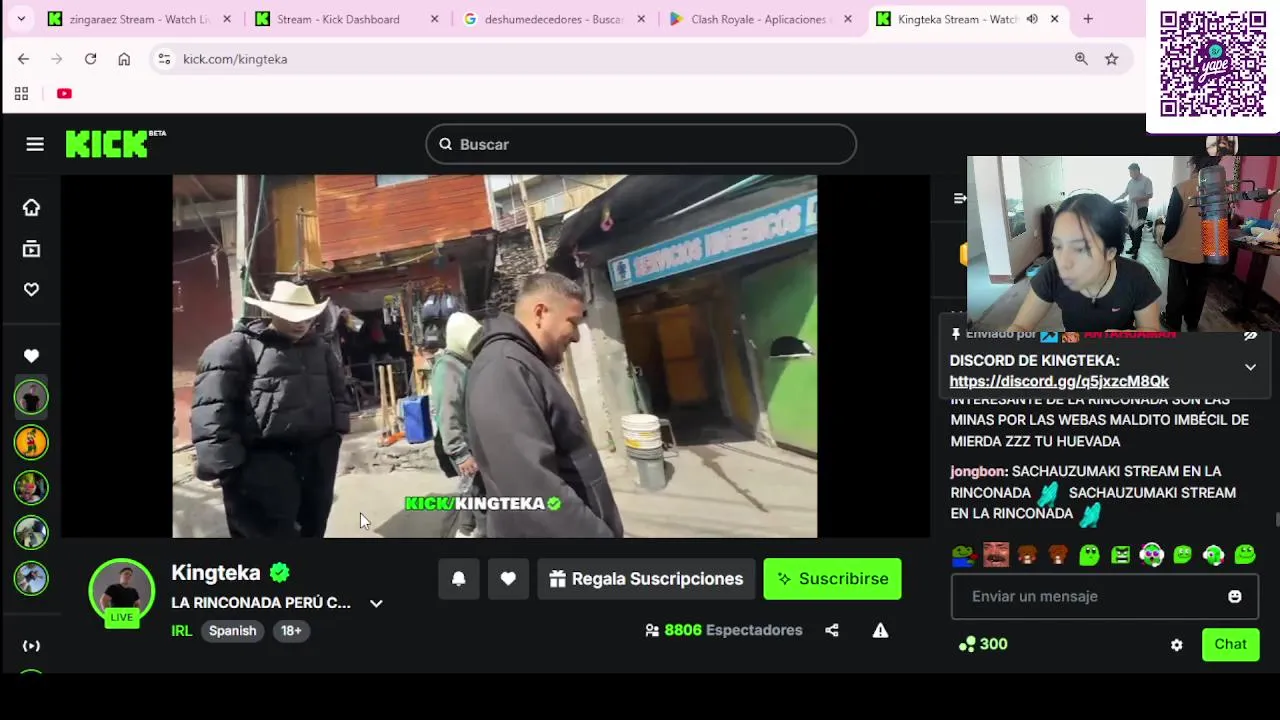Screen dimensions: 1280x720
Task: Click the IRL category link
Action: coord(181,631)
